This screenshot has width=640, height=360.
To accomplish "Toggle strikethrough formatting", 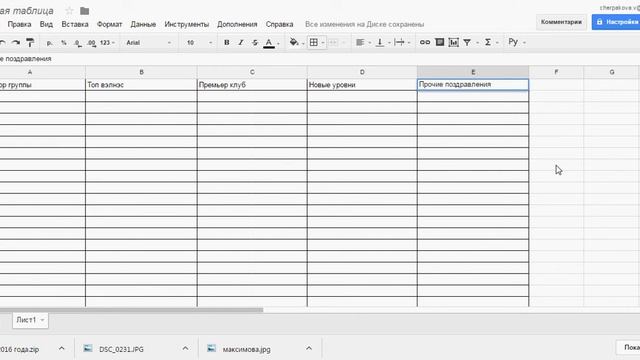I will coord(255,42).
